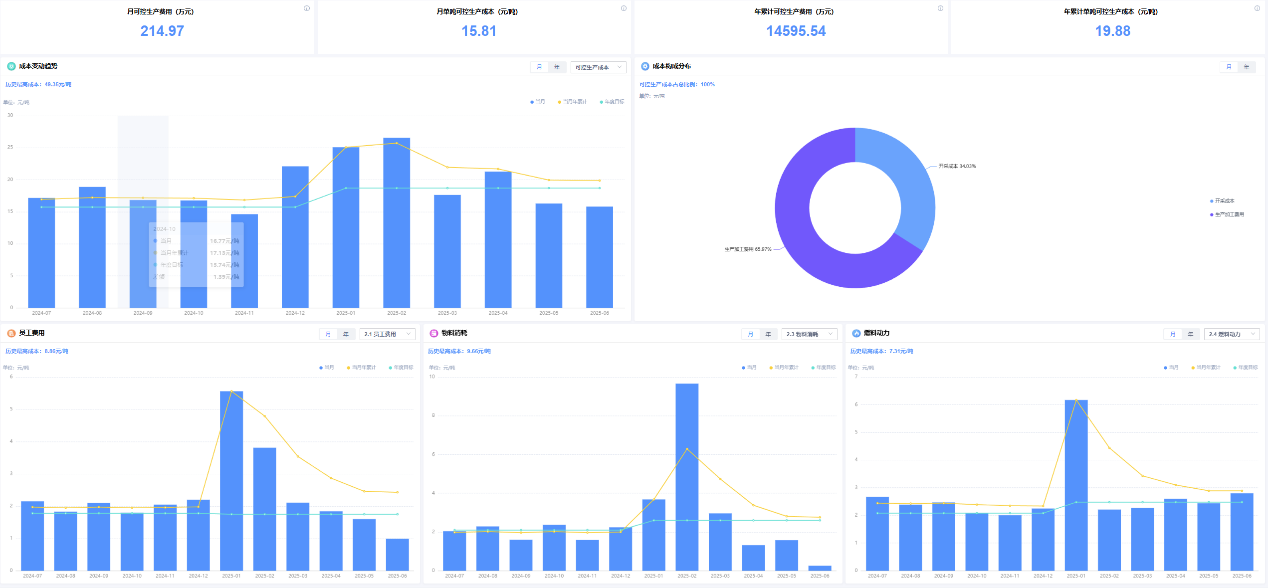Screen dimensions: 1268x588
Task: Click the 2025-01 bar in 燃料动力 chart
Action: tap(1076, 485)
